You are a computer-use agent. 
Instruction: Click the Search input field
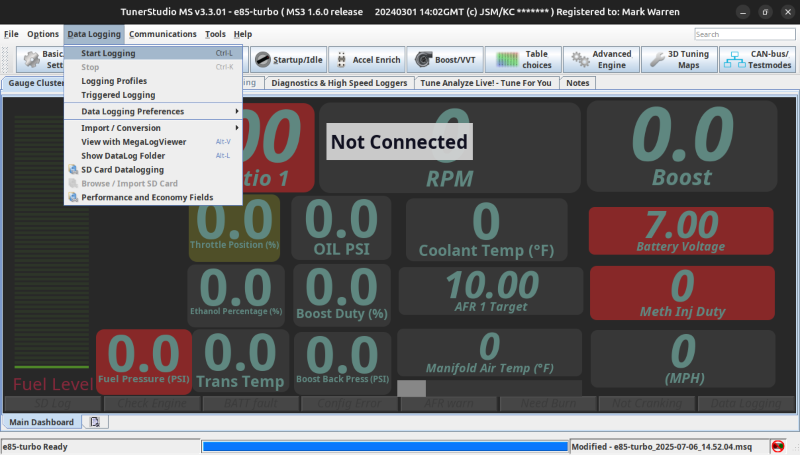click(x=745, y=34)
